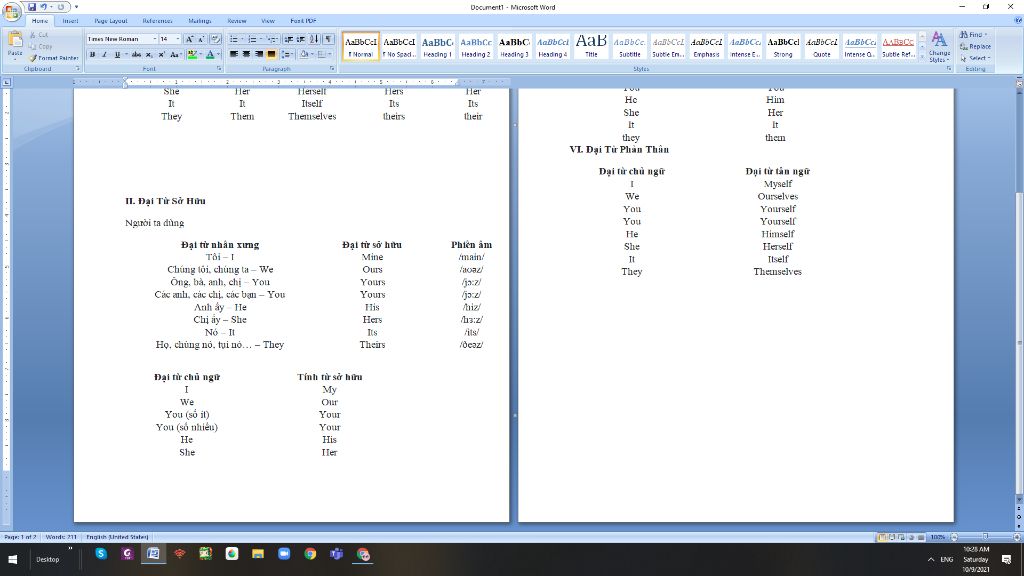
Task: Click the Office button
Action: (x=11, y=11)
